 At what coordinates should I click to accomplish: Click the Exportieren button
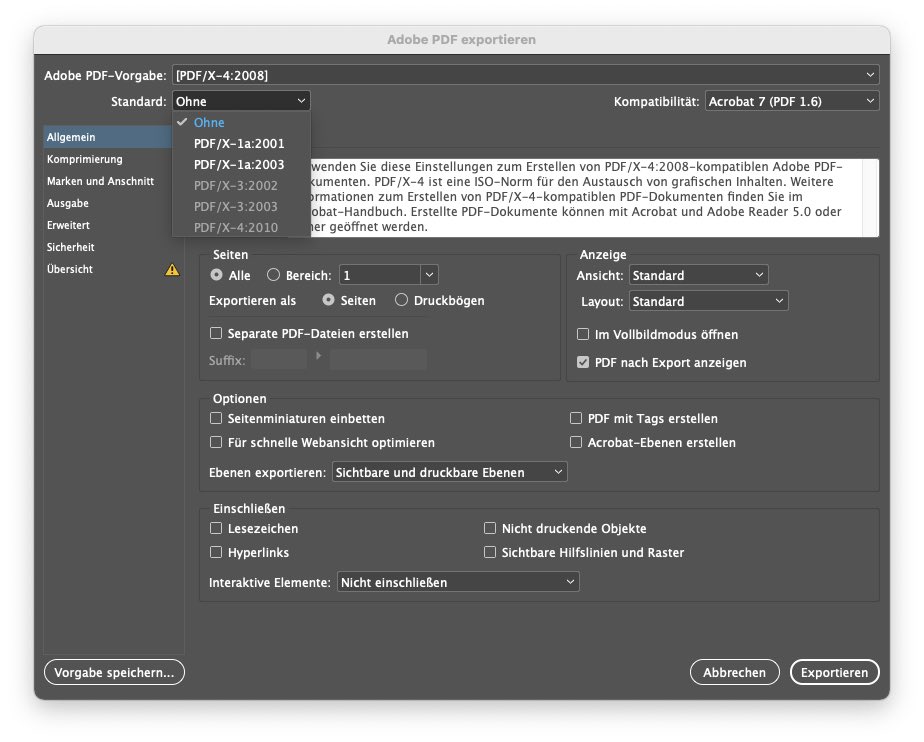[x=834, y=672]
